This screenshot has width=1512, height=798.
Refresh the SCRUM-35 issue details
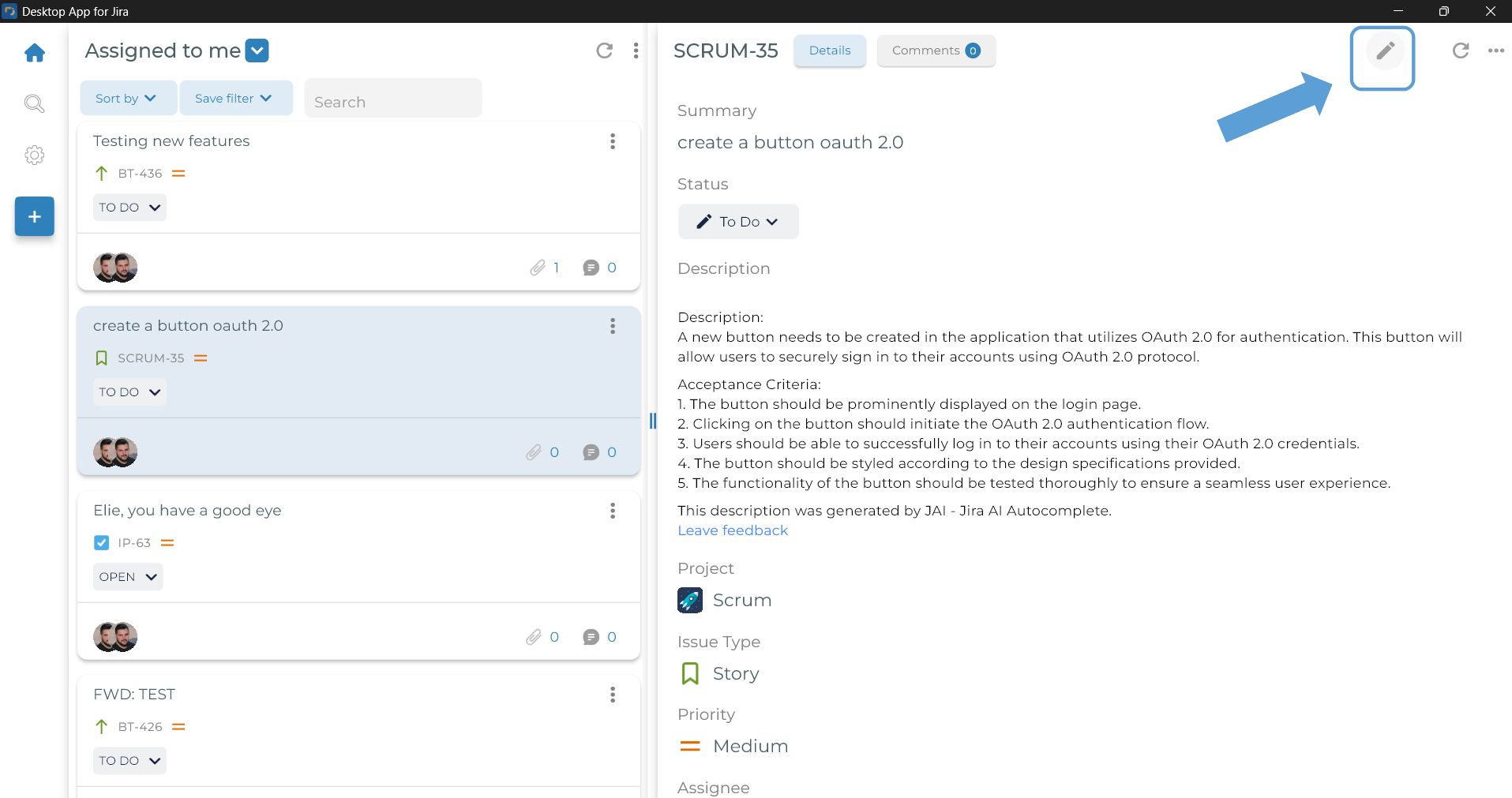[x=1460, y=51]
